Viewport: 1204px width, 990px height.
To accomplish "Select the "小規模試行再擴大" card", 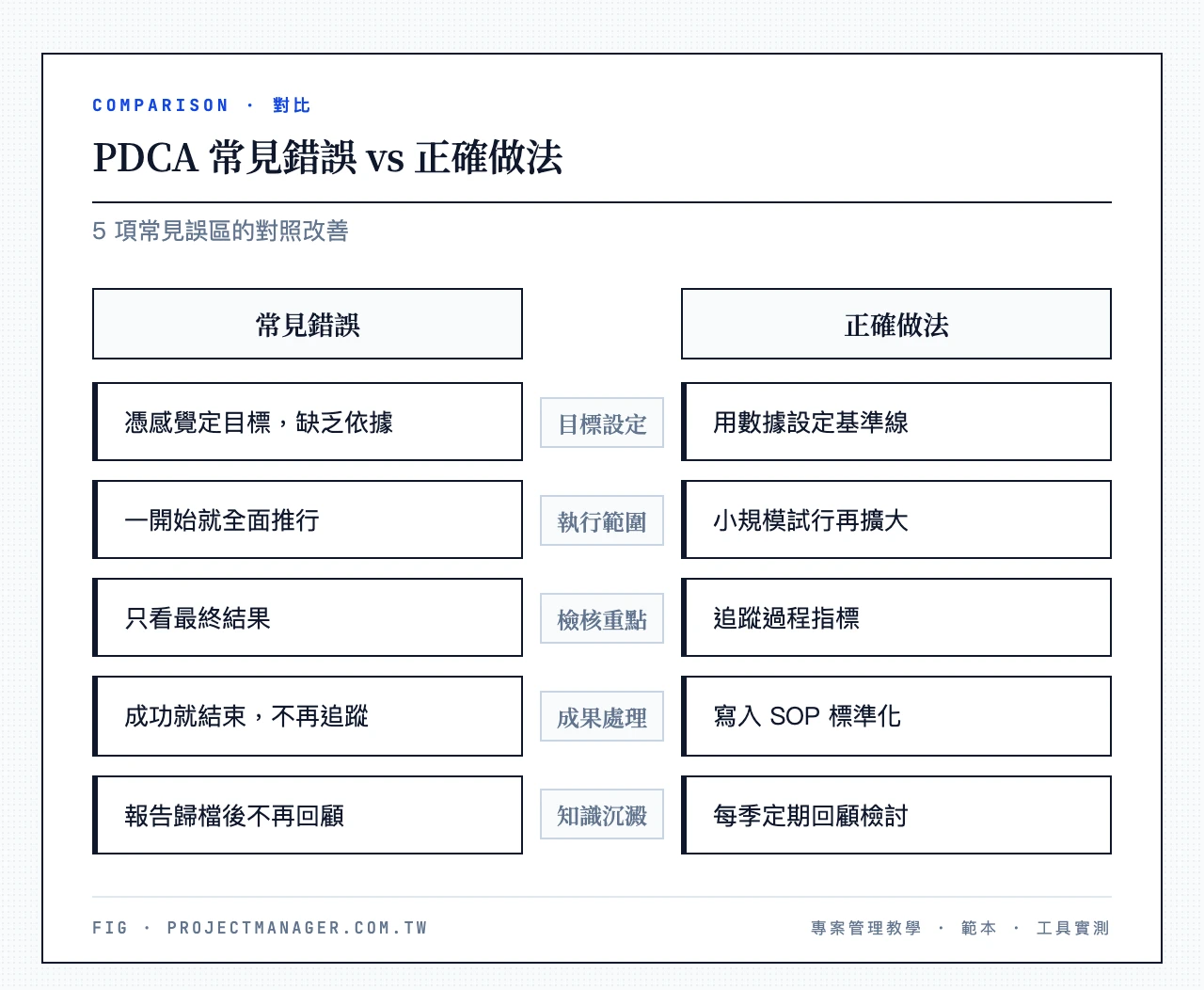I will 896,519.
